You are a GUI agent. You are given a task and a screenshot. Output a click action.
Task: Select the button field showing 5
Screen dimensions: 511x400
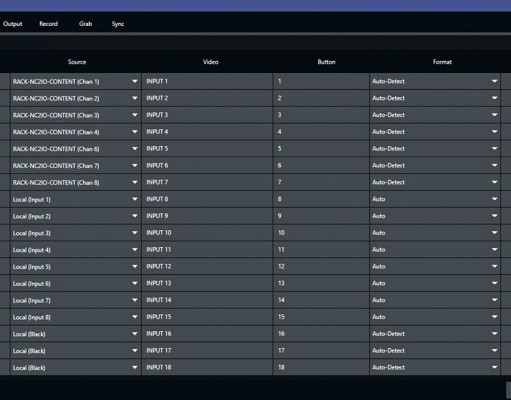tap(321, 149)
